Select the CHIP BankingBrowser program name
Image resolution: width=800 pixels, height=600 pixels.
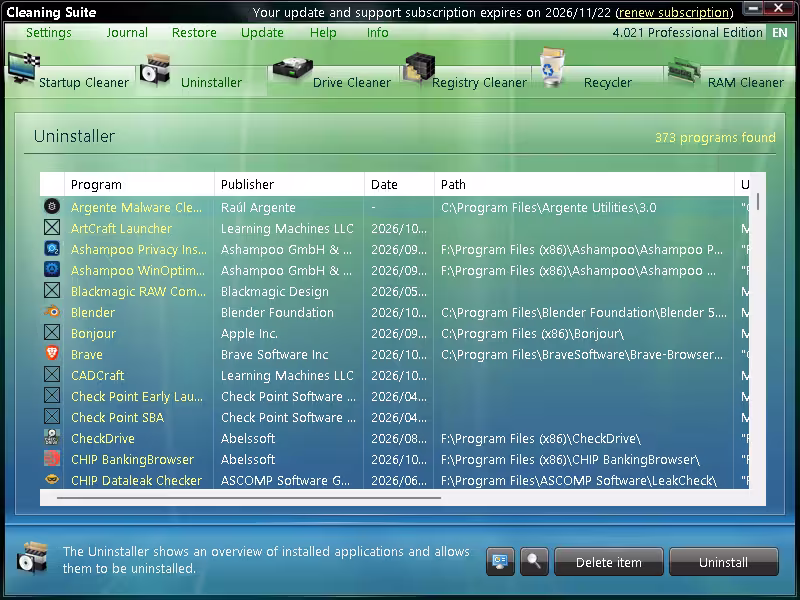pos(132,460)
